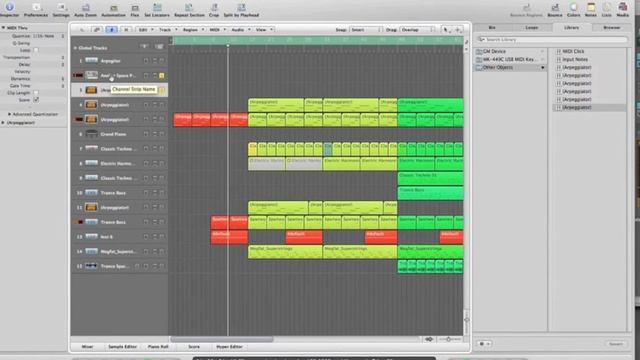Toggle the Loop checkbox in Inspector
Screen dimensions: 640x360
(36, 50)
